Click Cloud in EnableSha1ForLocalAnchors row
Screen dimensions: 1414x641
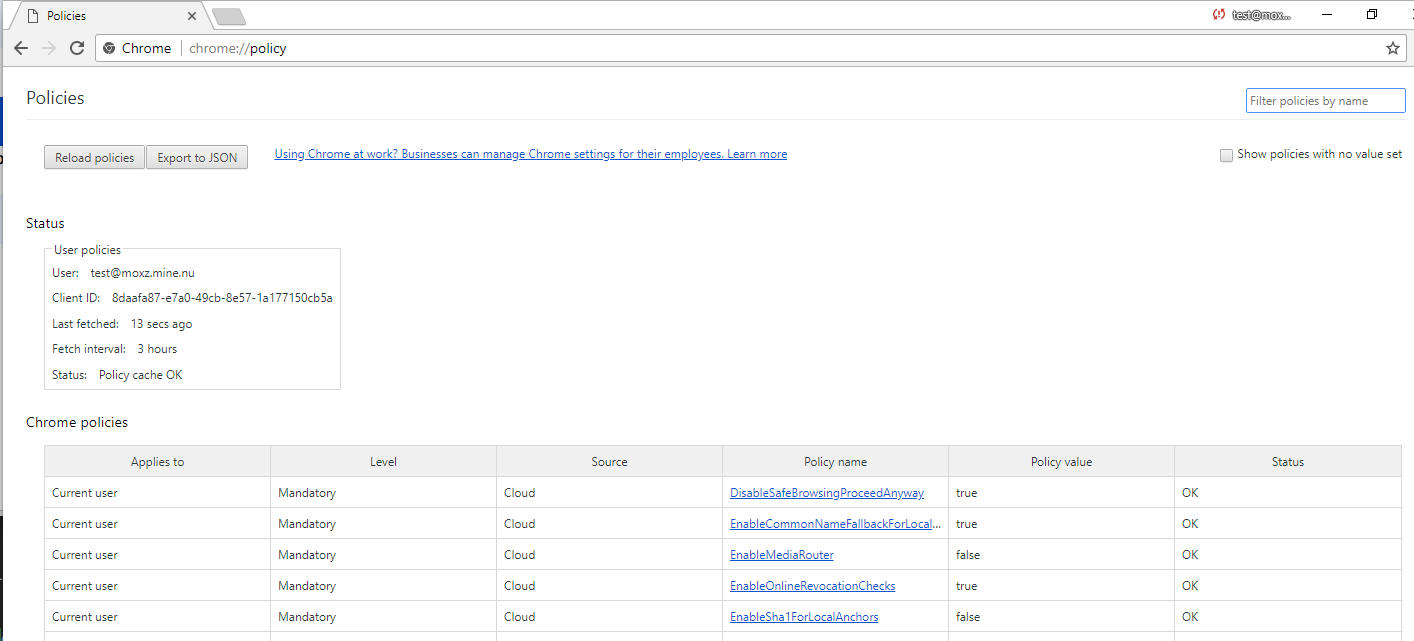[520, 617]
